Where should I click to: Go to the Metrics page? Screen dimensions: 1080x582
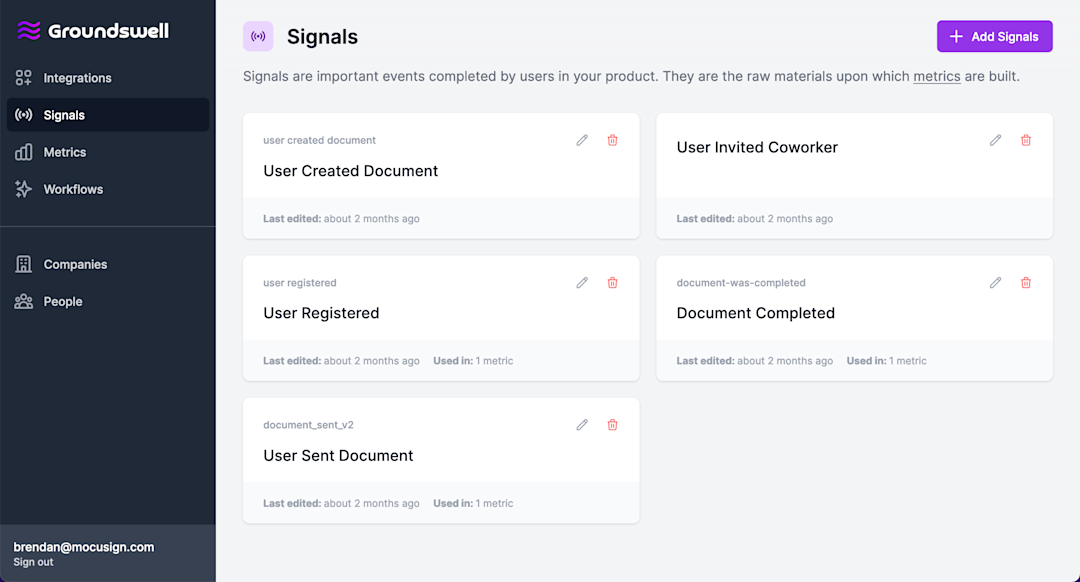click(x=65, y=152)
